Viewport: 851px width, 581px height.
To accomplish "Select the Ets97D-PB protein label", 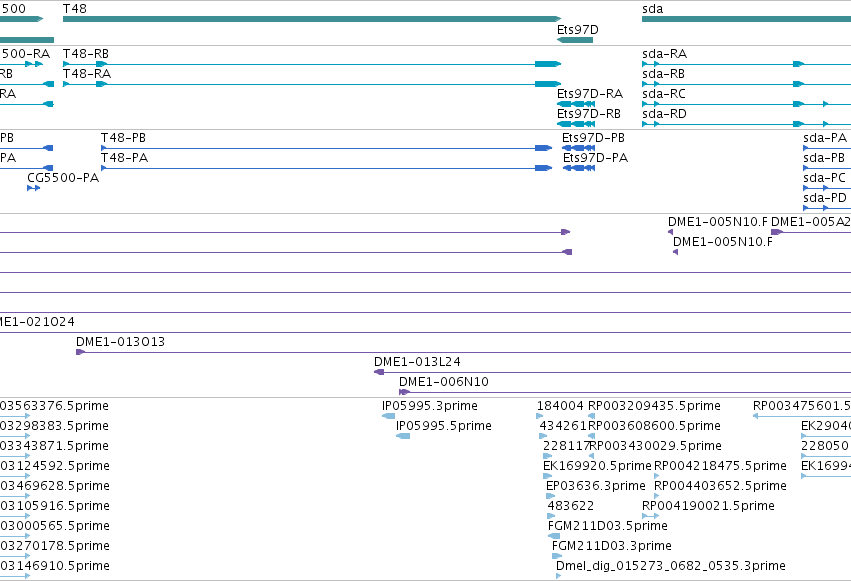I will (593, 138).
